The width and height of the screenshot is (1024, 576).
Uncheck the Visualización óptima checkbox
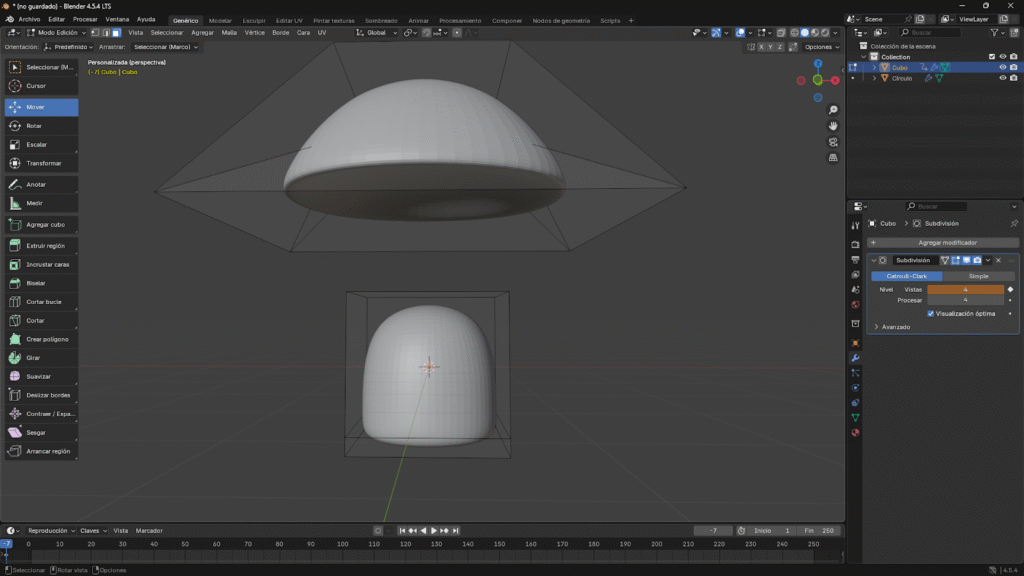click(x=931, y=313)
